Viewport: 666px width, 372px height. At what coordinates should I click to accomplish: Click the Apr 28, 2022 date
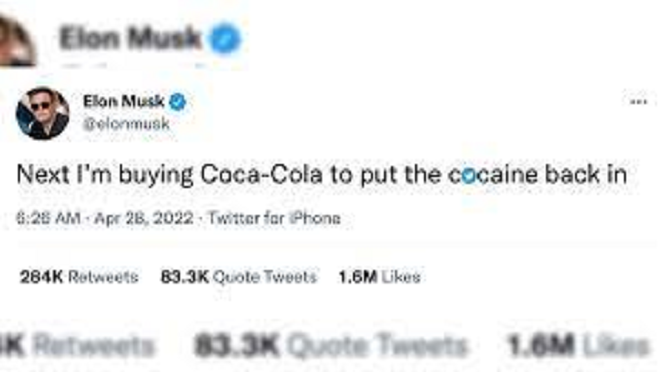point(144,218)
